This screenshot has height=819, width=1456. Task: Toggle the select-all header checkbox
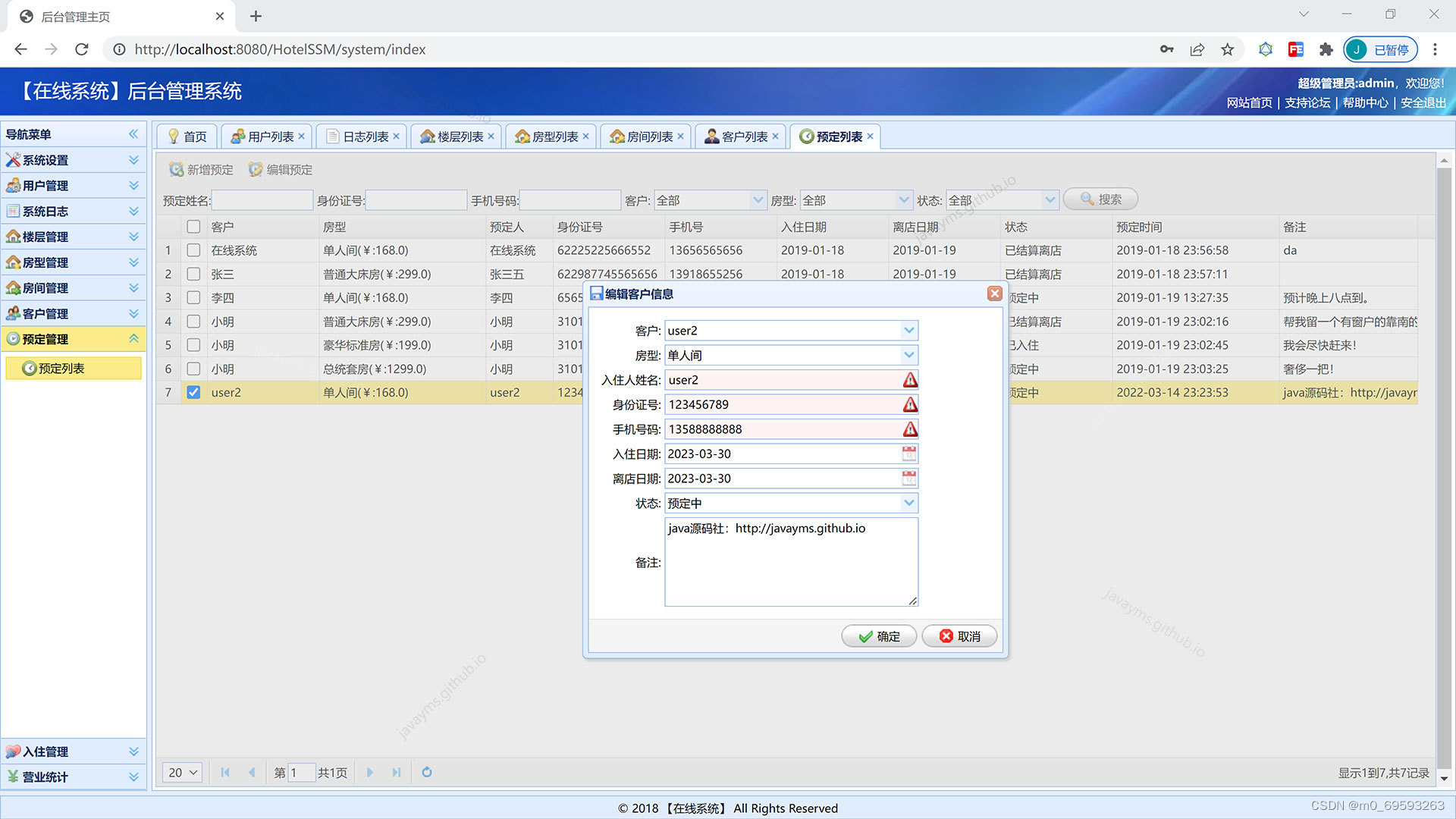193,227
